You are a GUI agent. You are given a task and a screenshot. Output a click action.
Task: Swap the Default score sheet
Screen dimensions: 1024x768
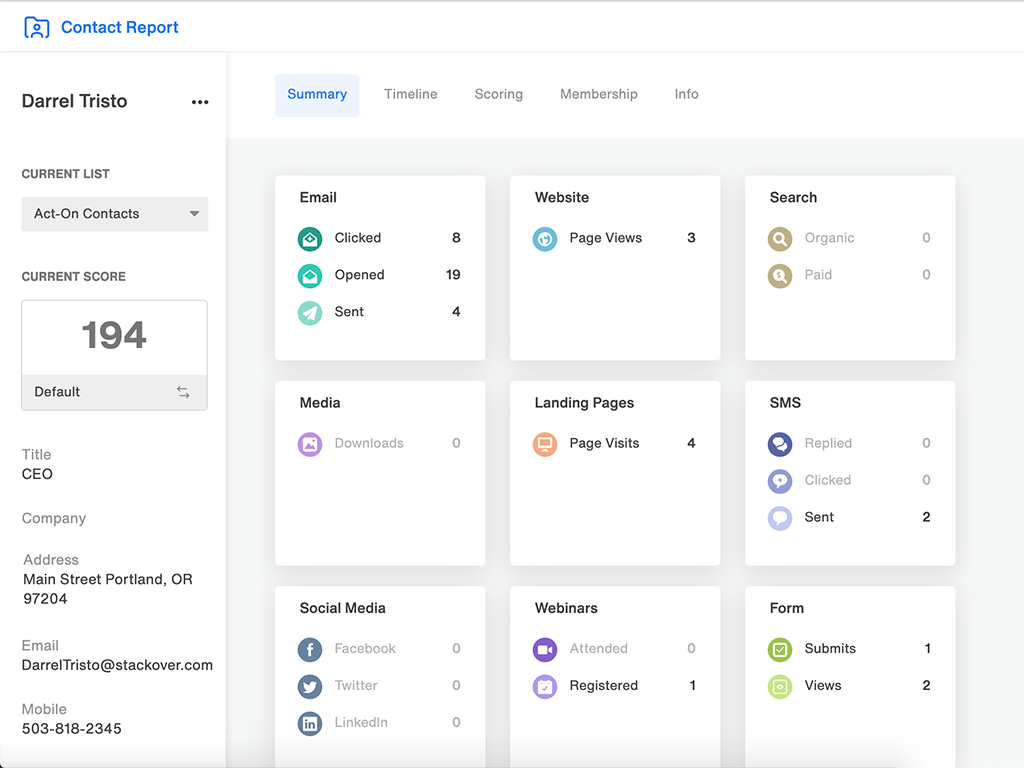point(183,392)
